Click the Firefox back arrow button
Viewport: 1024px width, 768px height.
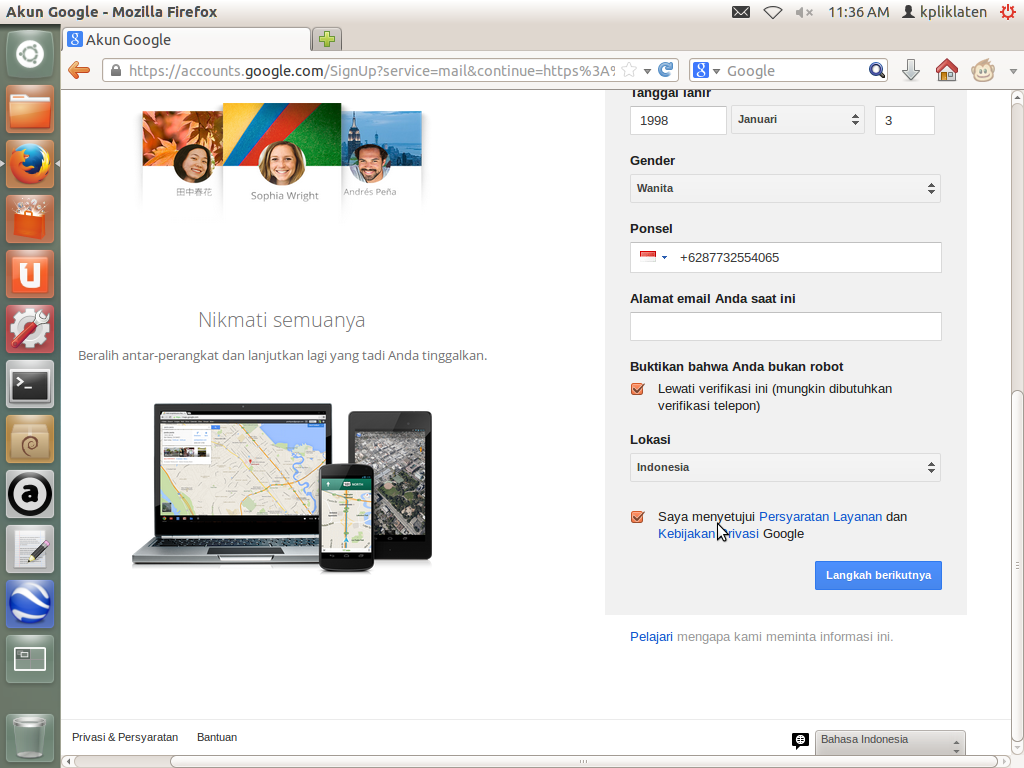pyautogui.click(x=79, y=70)
